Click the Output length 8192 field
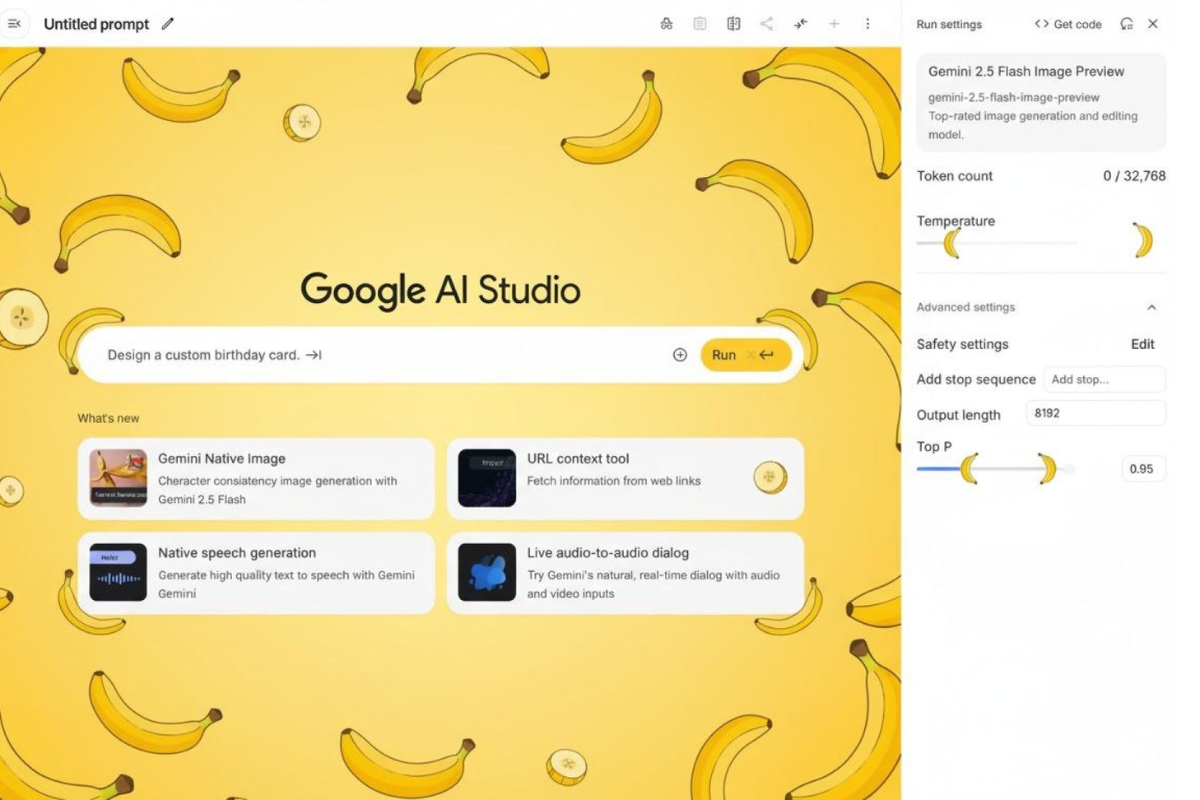1200x800 pixels. click(x=1096, y=413)
